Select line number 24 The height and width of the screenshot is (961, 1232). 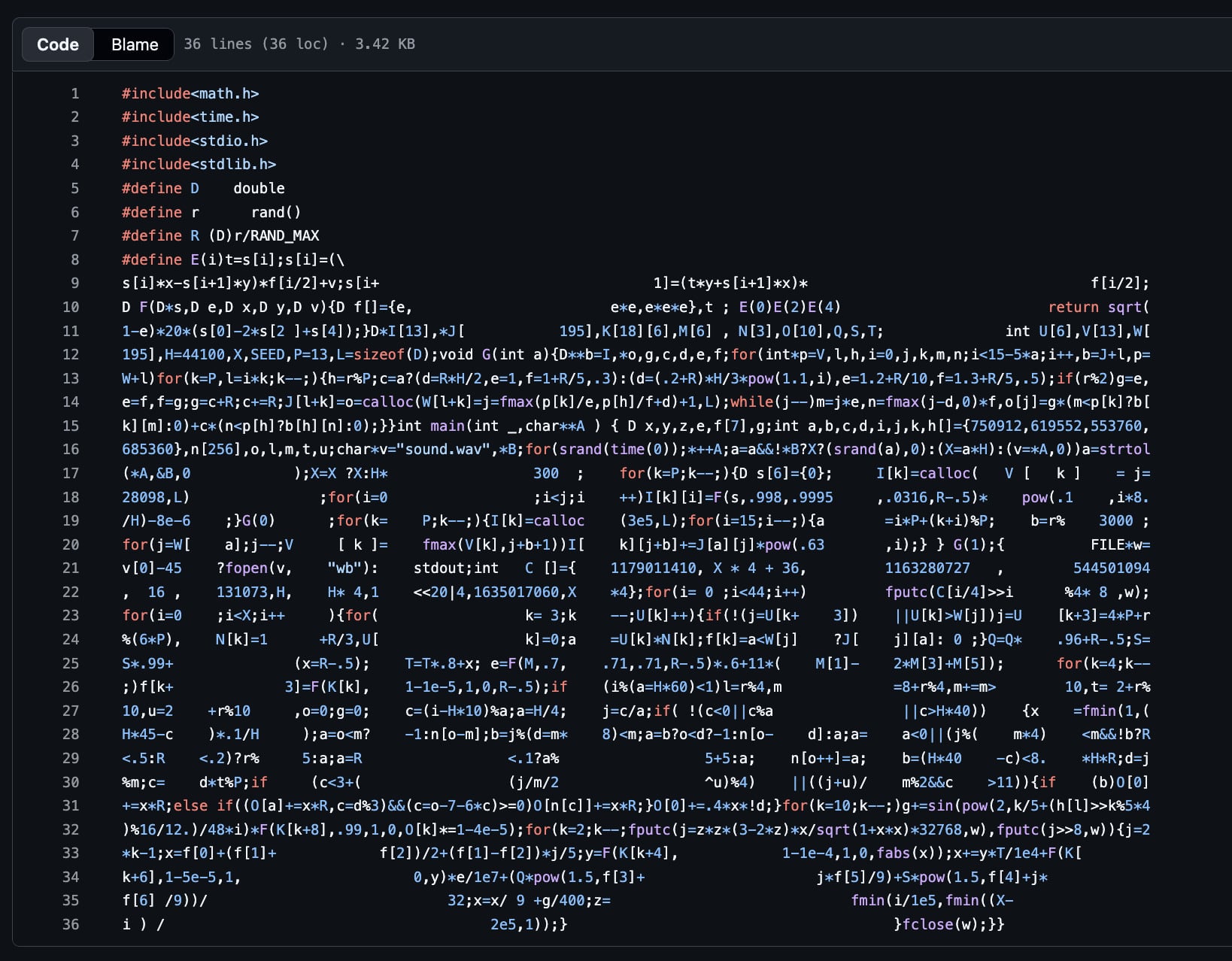pos(71,639)
